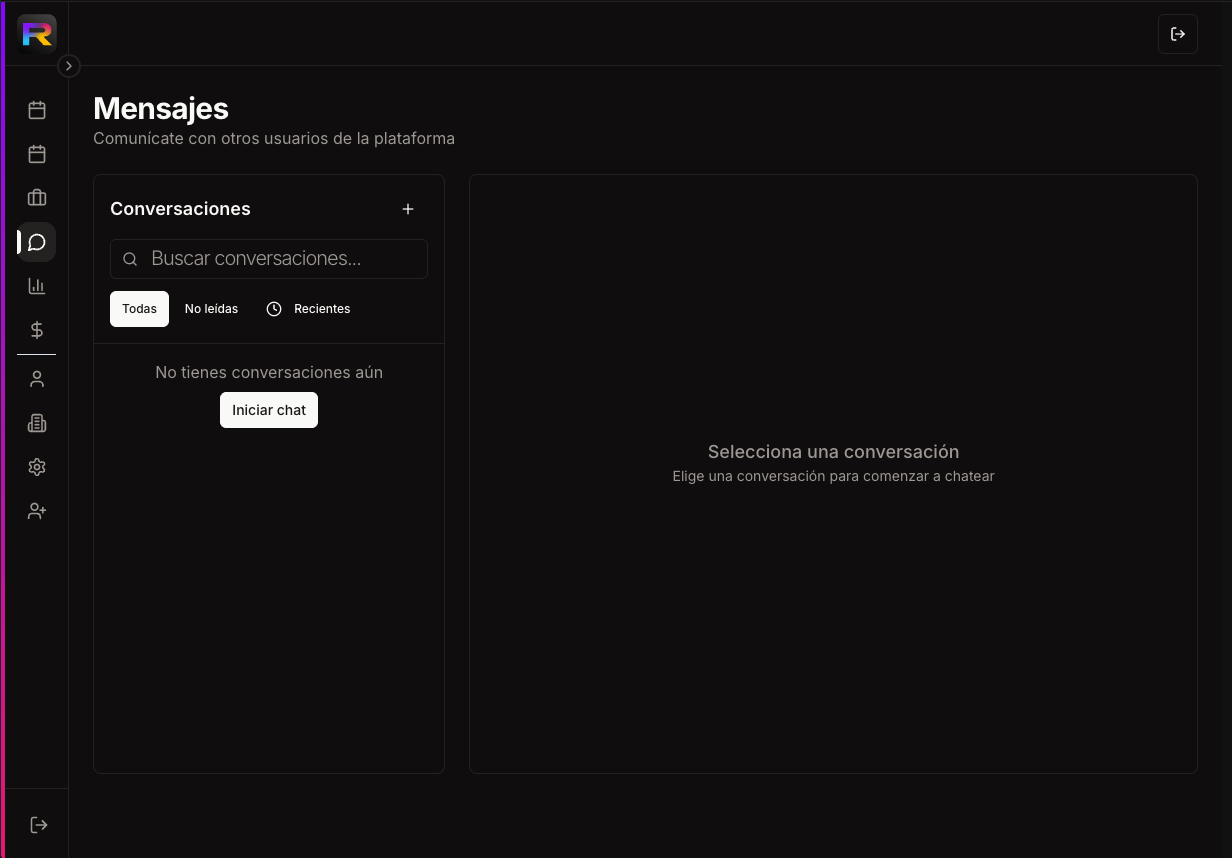
Task: Open the bar chart statistics icon
Action: (37, 286)
